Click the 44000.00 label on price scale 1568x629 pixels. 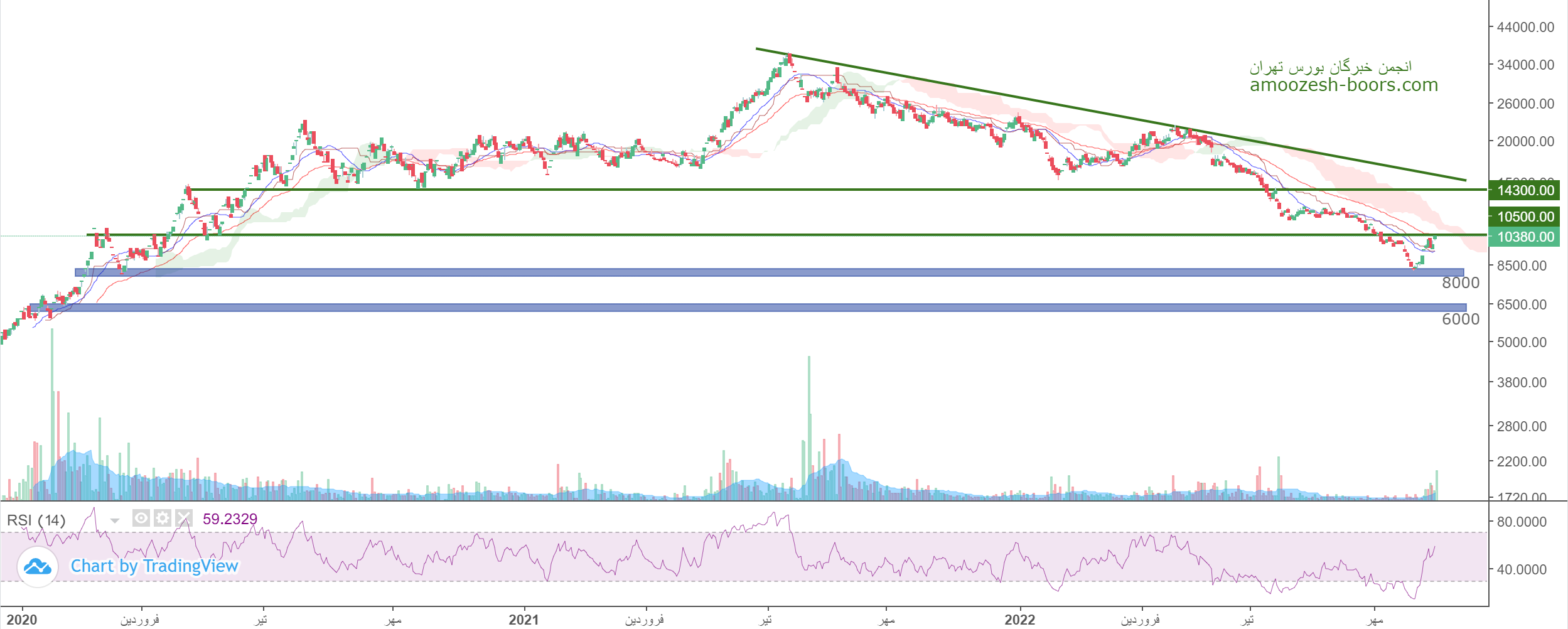click(1525, 27)
